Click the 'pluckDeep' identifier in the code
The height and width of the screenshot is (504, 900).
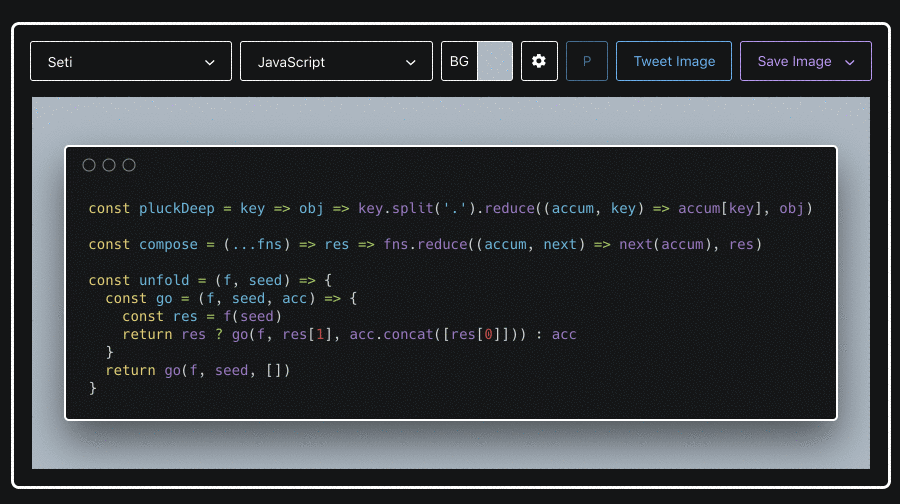pyautogui.click(x=177, y=208)
